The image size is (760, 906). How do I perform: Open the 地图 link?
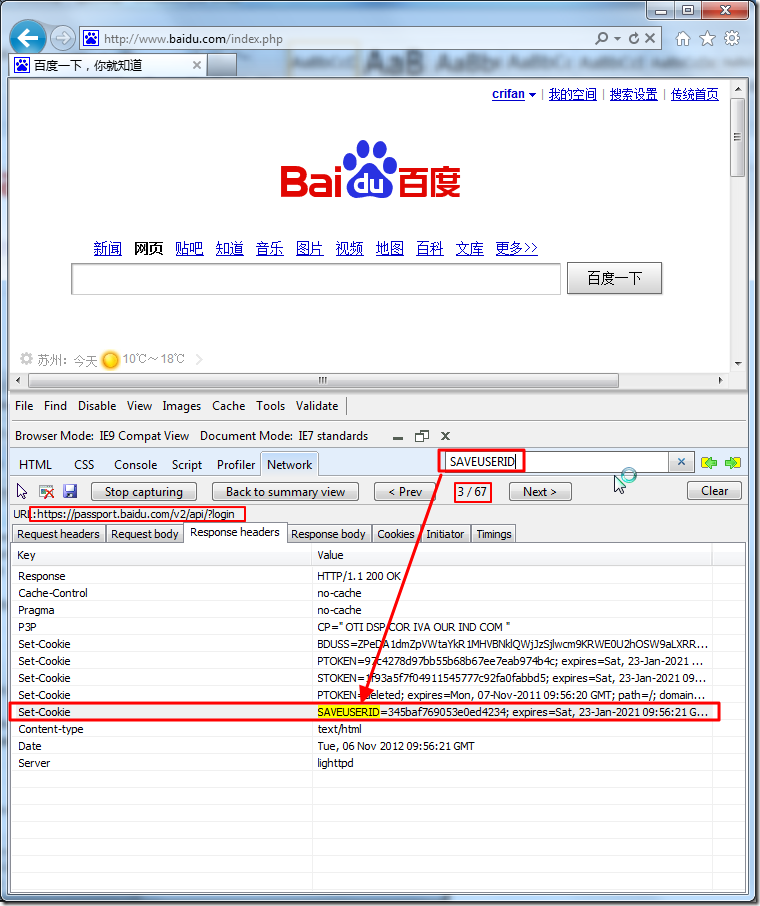[390, 248]
